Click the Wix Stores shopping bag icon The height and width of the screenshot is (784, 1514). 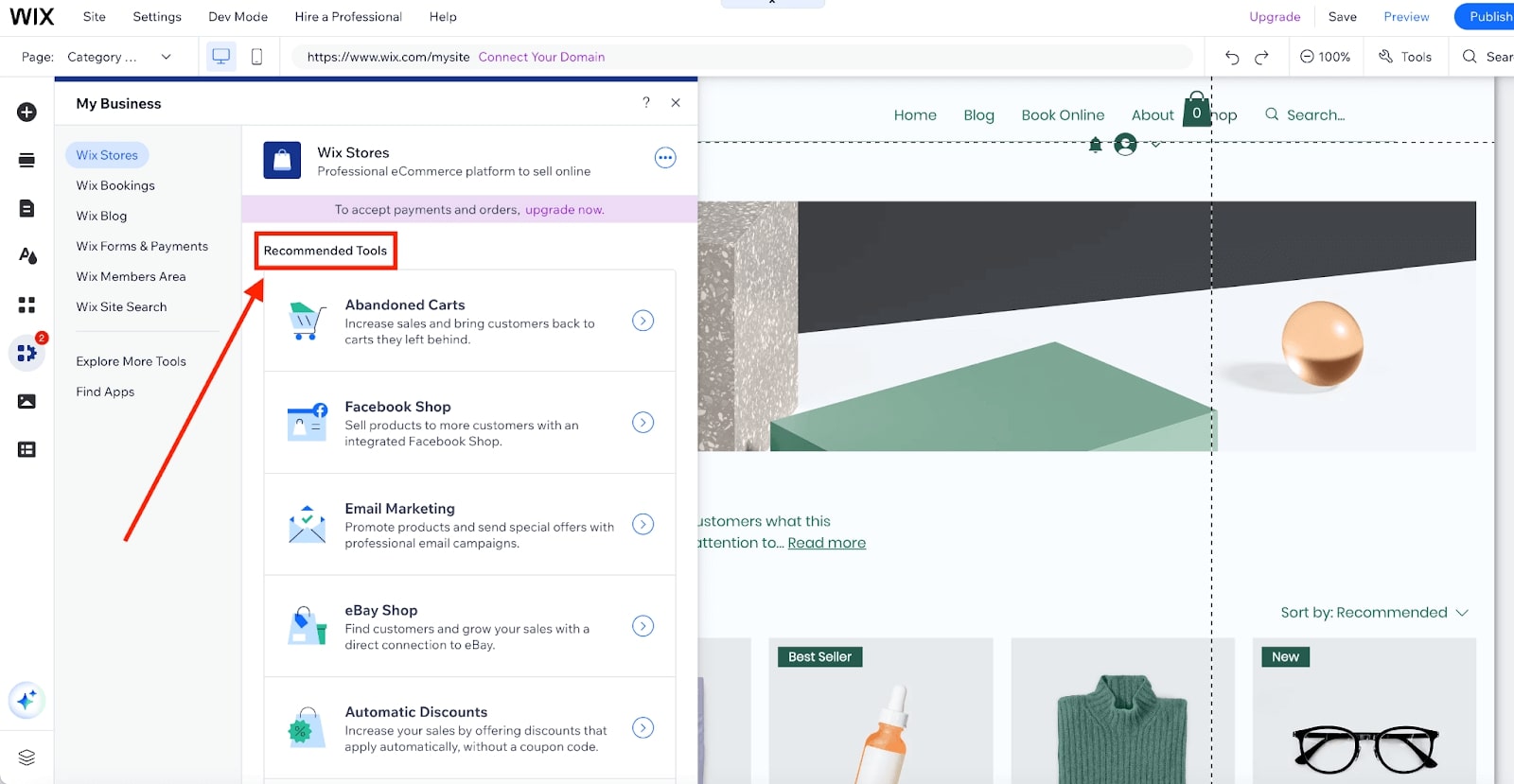[x=282, y=161]
